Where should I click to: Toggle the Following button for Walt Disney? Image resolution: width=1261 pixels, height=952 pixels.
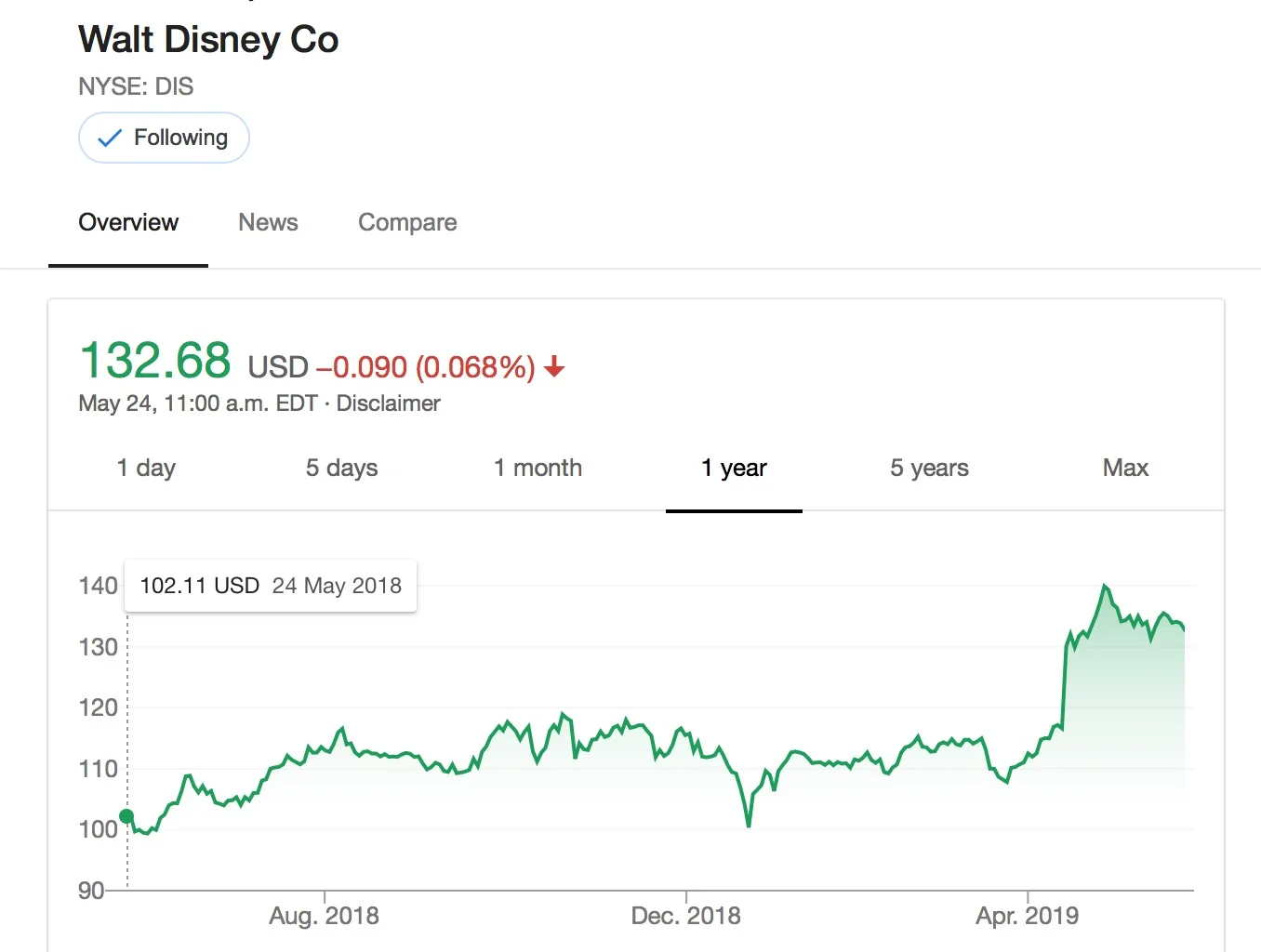164,138
